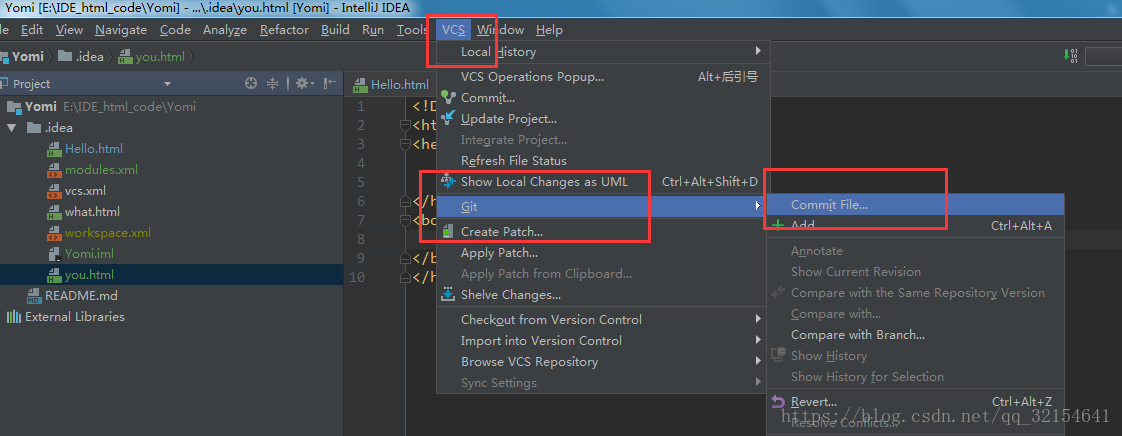Click the green plus Add icon
This screenshot has width=1122, height=436.
(x=778, y=226)
